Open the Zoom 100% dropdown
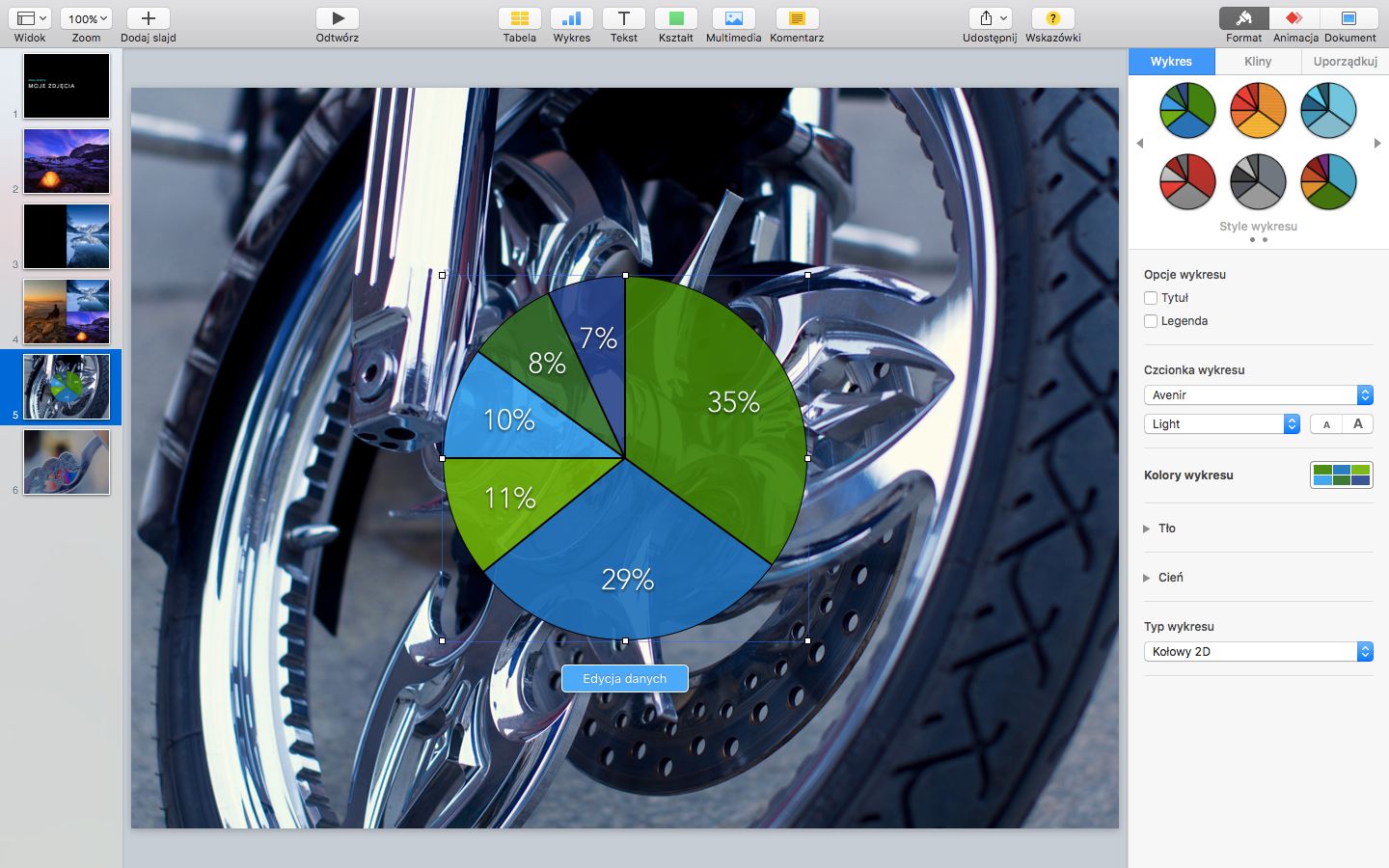Image resolution: width=1389 pixels, height=868 pixels. [x=86, y=18]
